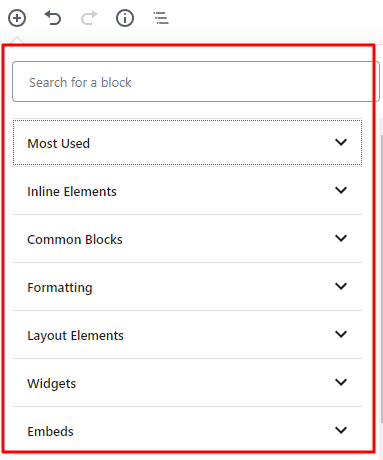
Task: Click the chevron beside Common Blocks
Action: (341, 238)
